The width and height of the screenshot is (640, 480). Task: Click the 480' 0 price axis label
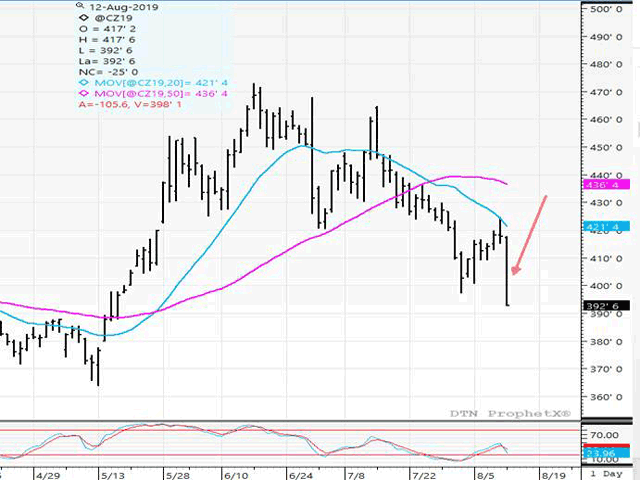click(x=606, y=64)
